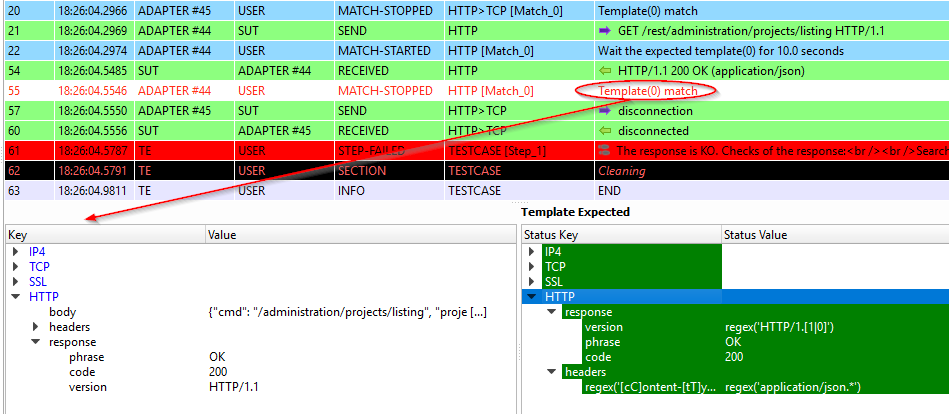Select the Status Key column header
The image size is (949, 414).
point(621,235)
